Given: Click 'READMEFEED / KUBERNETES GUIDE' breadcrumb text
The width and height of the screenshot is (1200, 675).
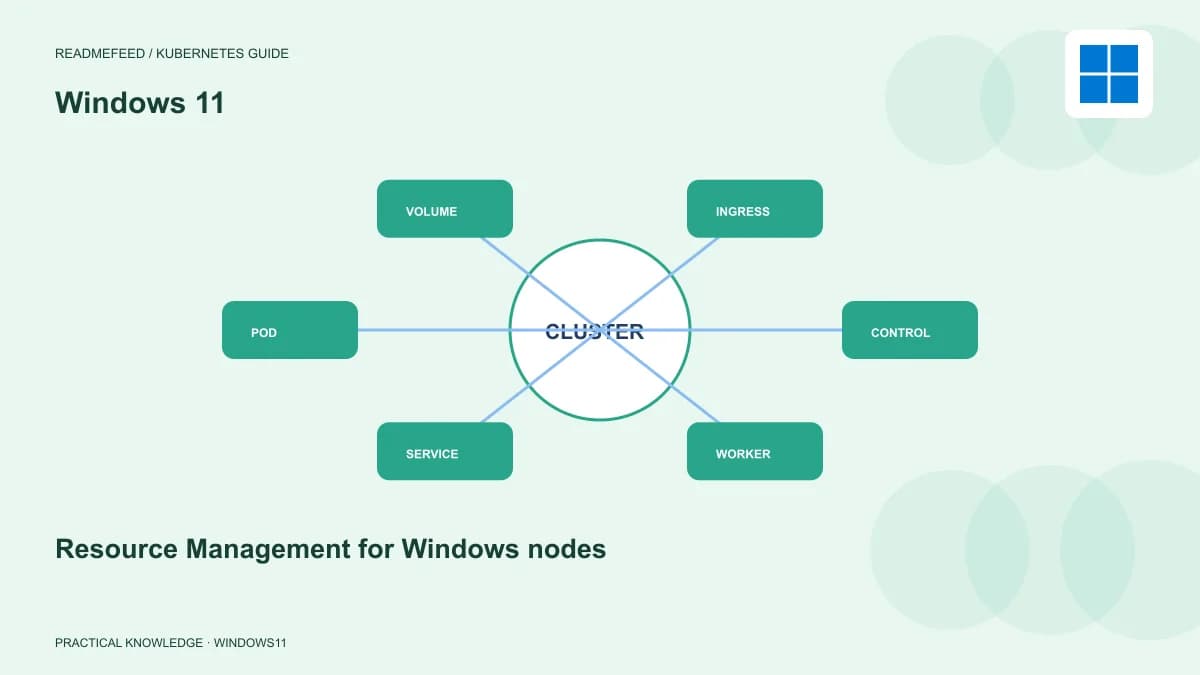Looking at the screenshot, I should pos(172,54).
